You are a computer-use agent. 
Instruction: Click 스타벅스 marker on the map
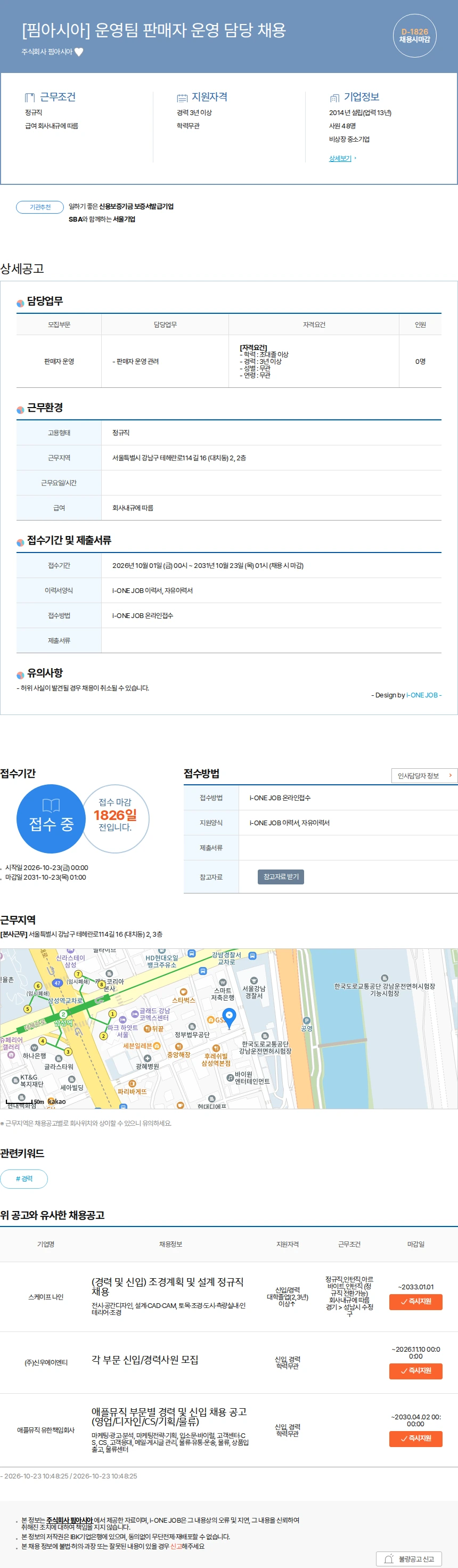pos(184,996)
